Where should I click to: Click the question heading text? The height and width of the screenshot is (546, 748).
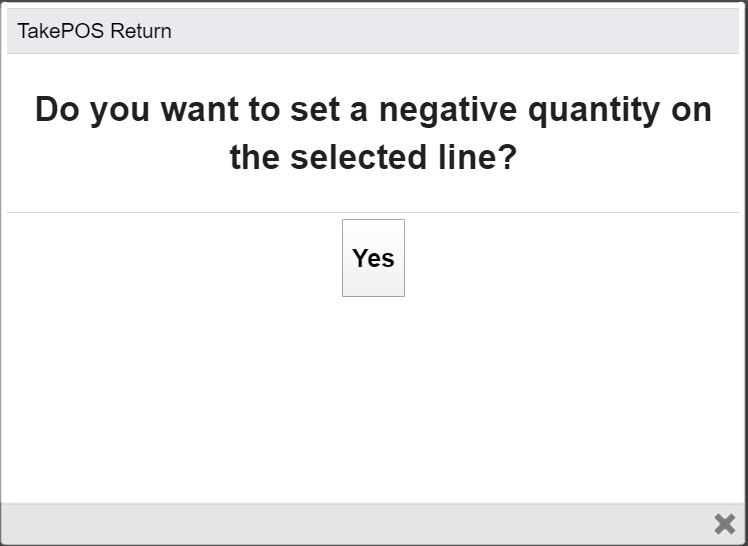(x=373, y=133)
